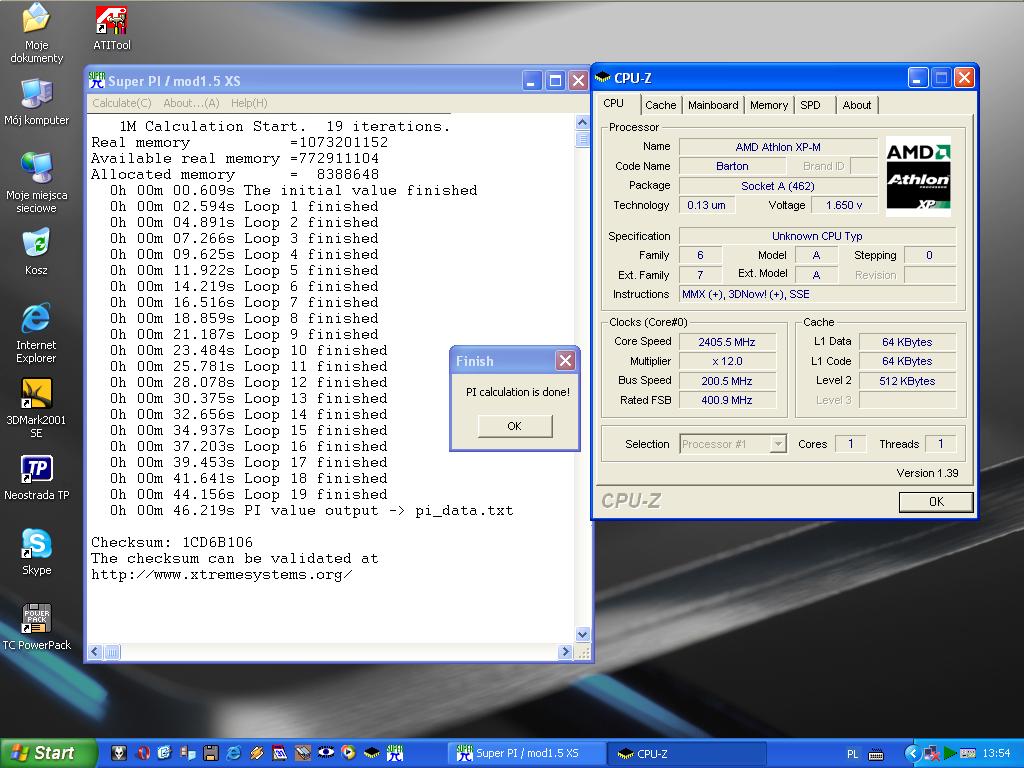Close the Finish dialog
1024x768 pixels.
[566, 360]
